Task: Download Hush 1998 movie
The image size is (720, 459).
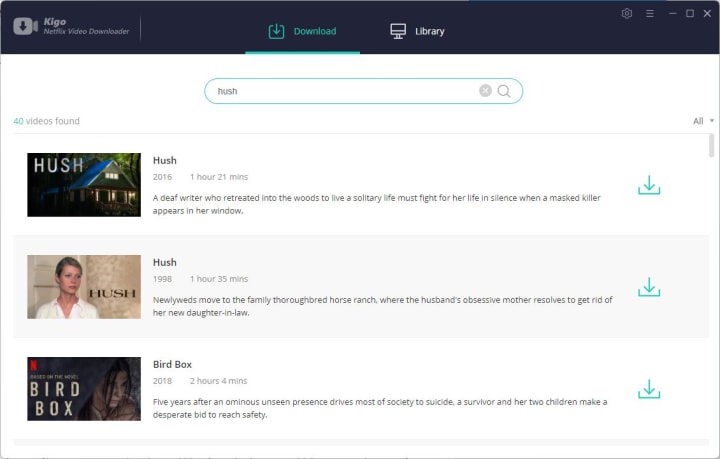Action: pos(649,287)
